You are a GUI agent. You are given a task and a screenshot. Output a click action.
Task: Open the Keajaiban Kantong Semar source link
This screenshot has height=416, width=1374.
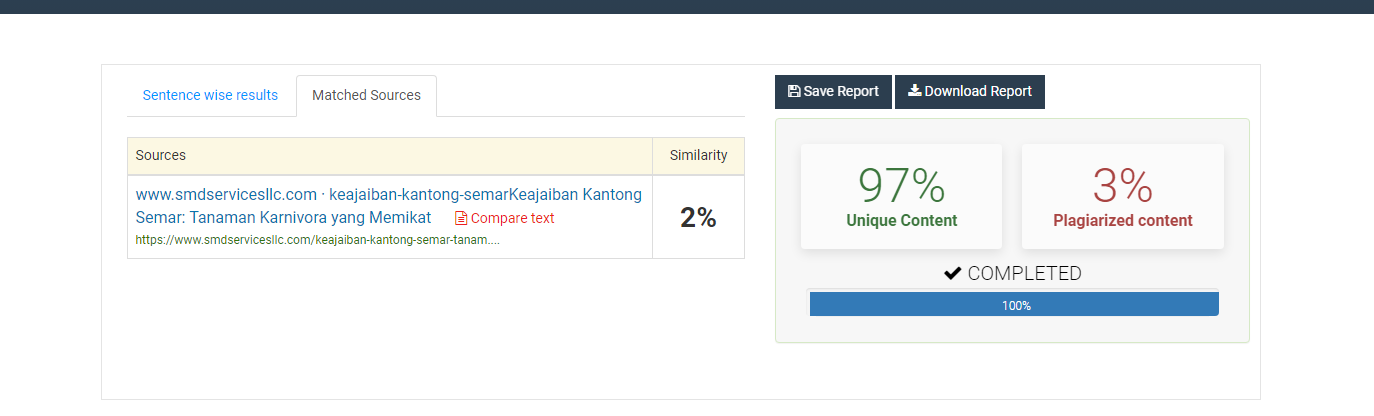coord(388,205)
